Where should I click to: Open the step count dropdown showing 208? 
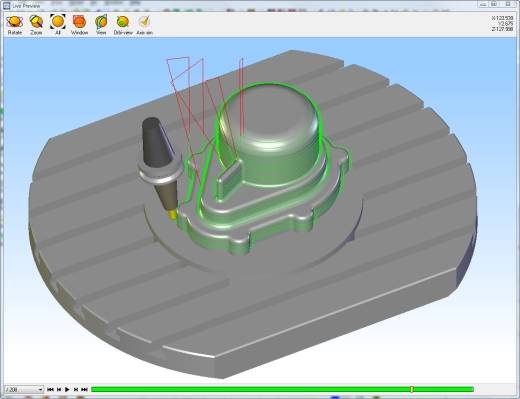(24, 389)
